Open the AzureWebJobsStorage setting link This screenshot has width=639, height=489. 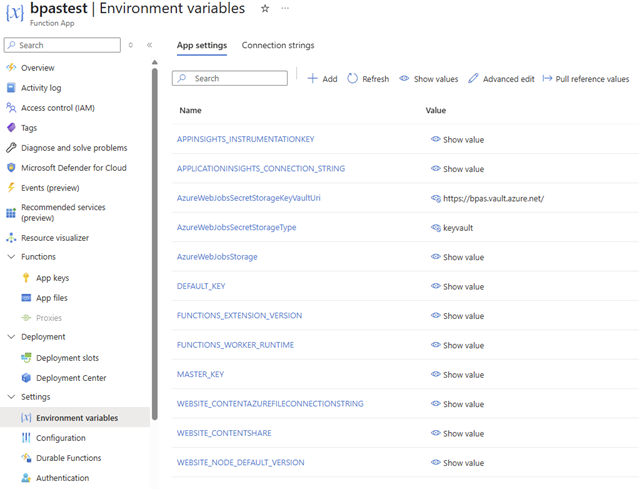click(217, 257)
